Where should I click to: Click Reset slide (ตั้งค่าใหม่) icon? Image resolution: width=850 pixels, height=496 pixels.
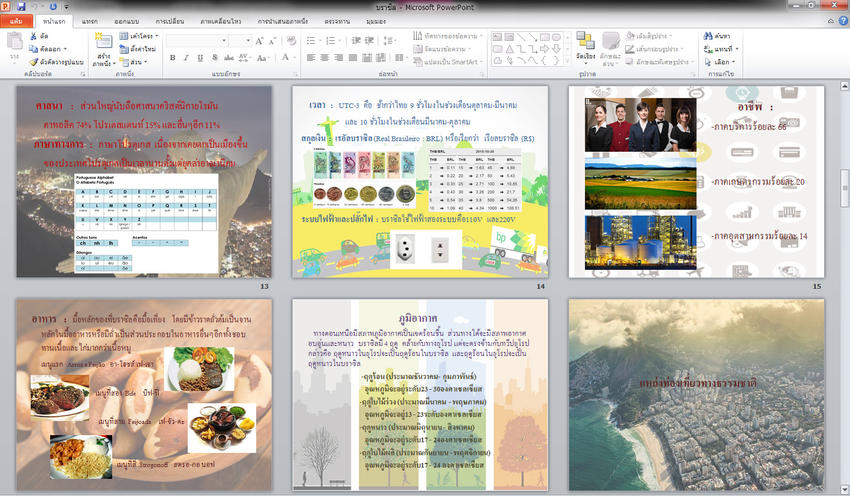[x=124, y=49]
